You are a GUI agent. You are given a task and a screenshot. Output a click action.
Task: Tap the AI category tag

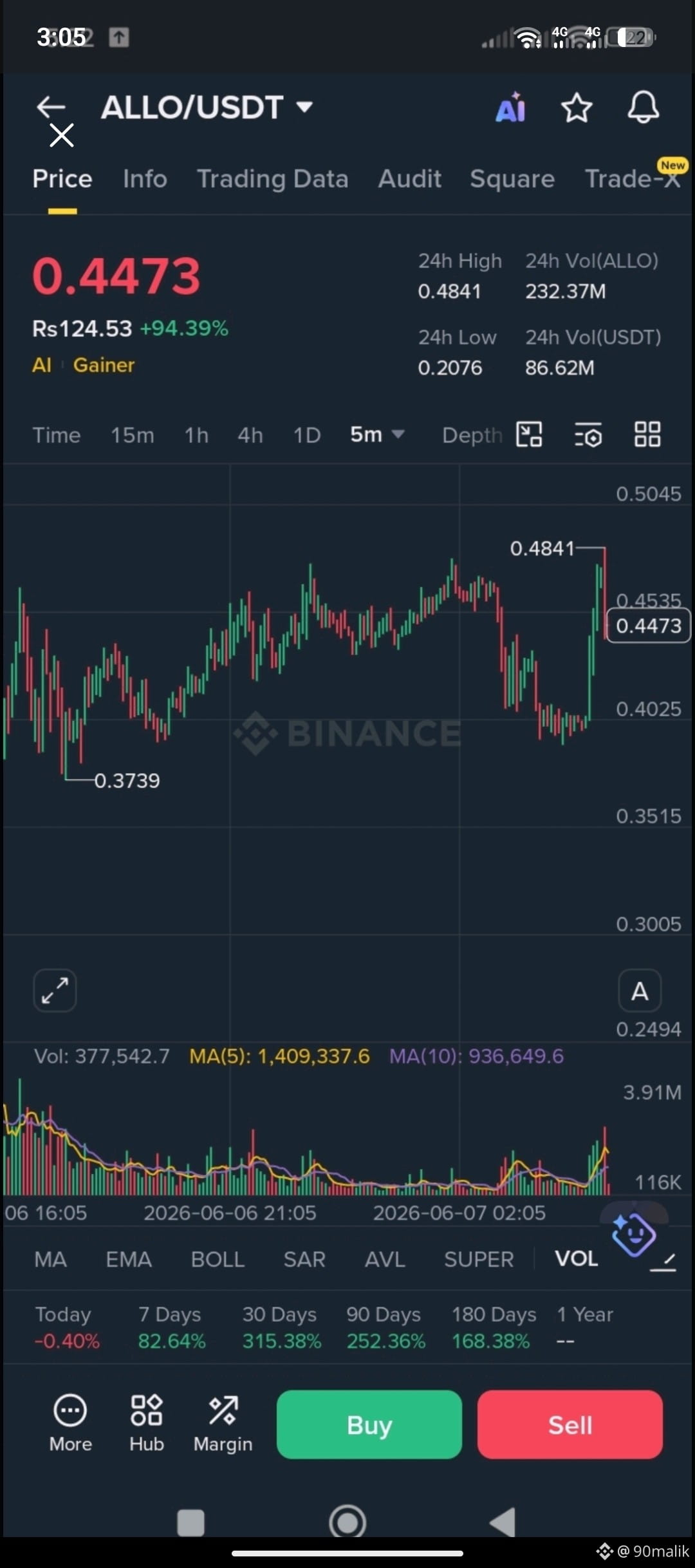[x=42, y=365]
